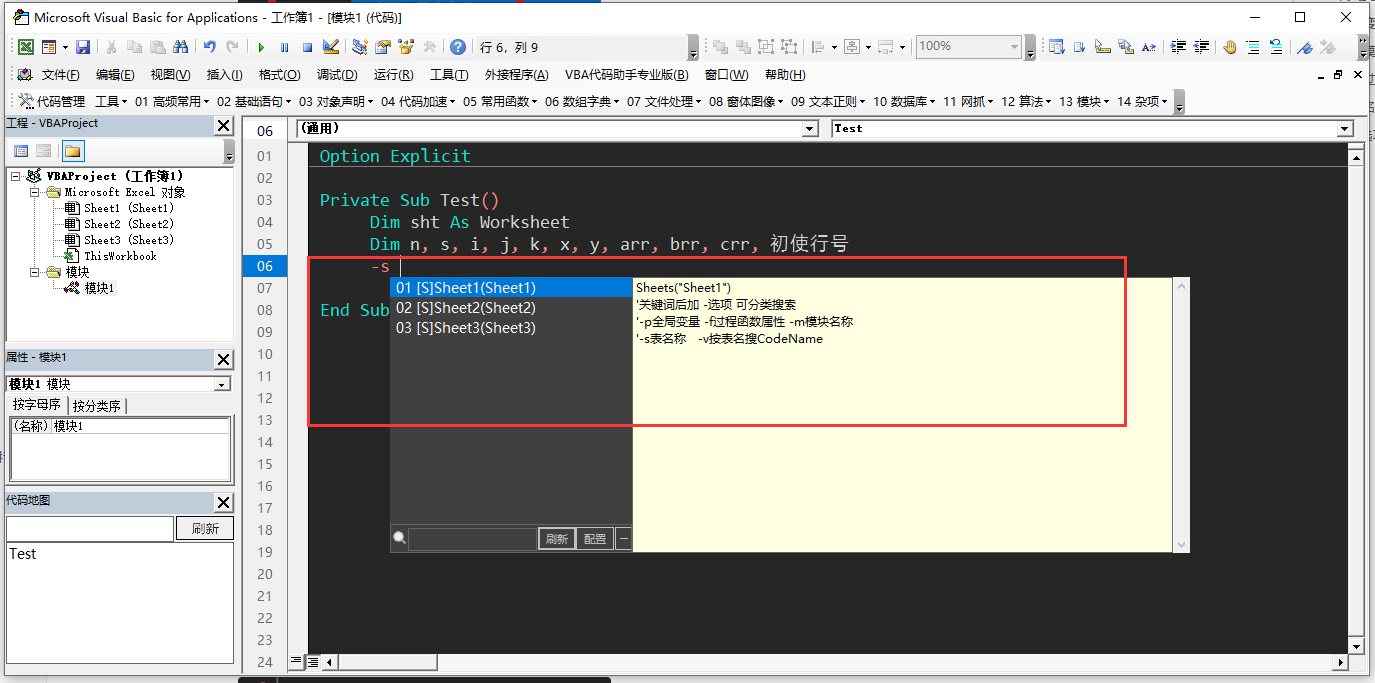Screen dimensions: 1375x683
Task: Click the Outdent icon
Action: pos(1201,47)
